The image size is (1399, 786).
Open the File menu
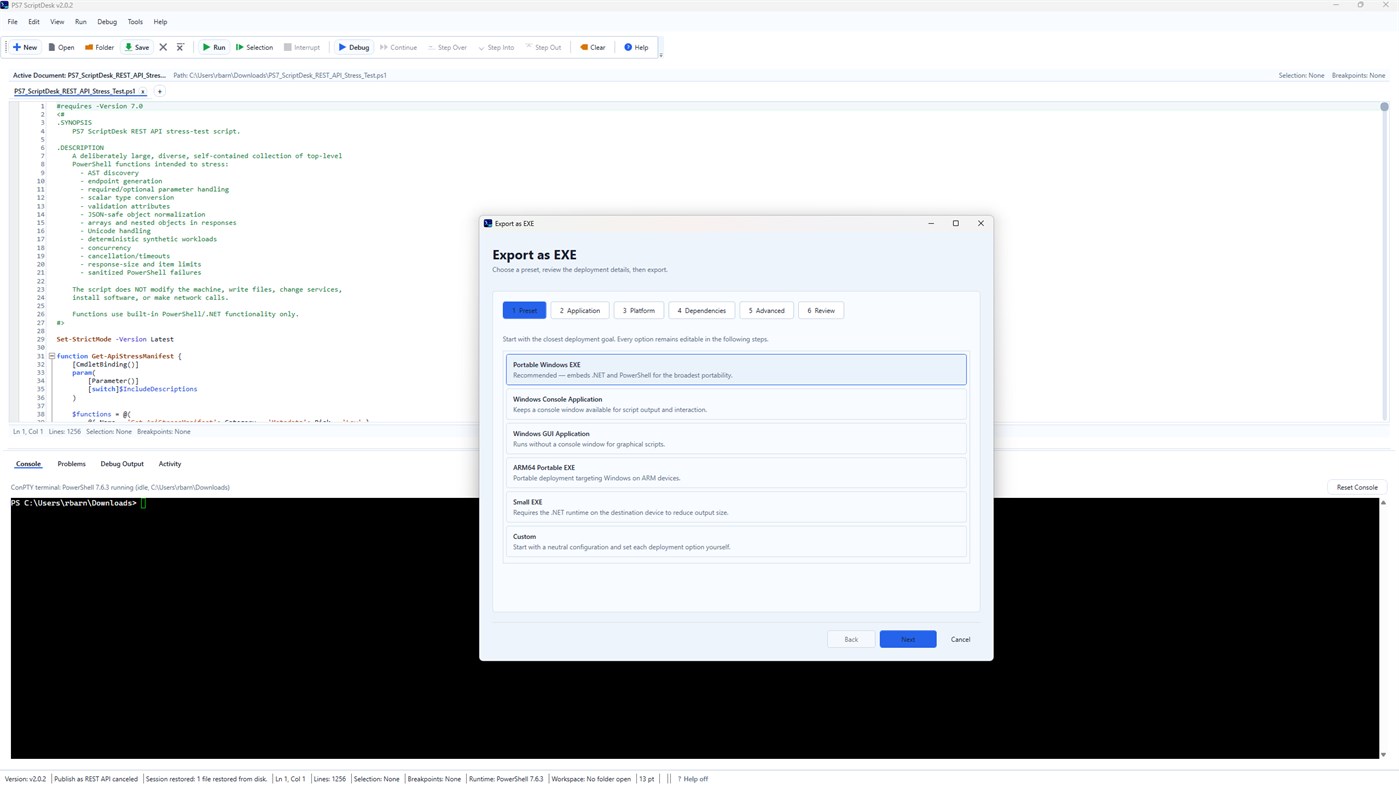[x=13, y=22]
